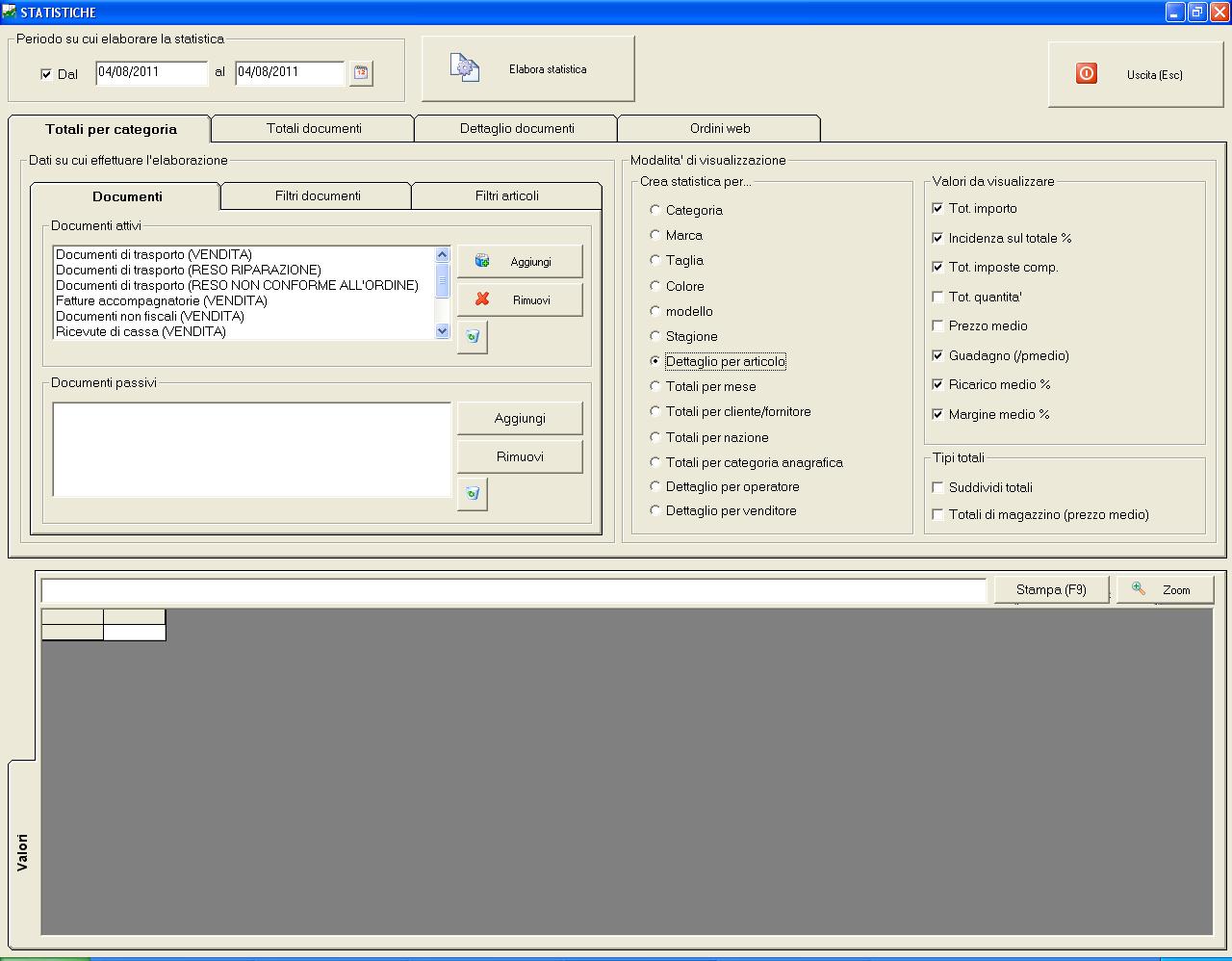The image size is (1232, 961).
Task: Select Totali per nazione option
Action: tap(655, 436)
